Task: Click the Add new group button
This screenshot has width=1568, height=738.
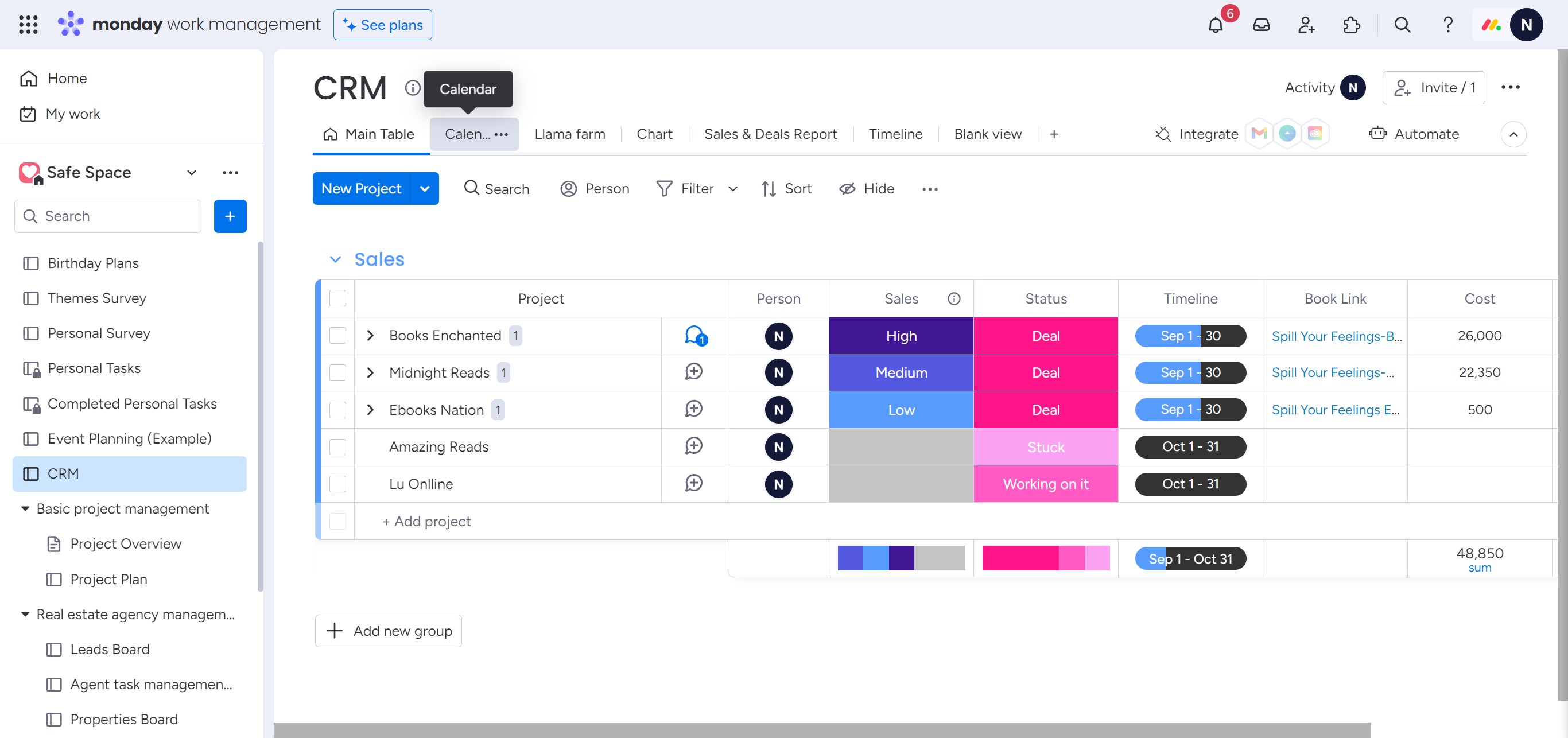Action: click(x=389, y=631)
